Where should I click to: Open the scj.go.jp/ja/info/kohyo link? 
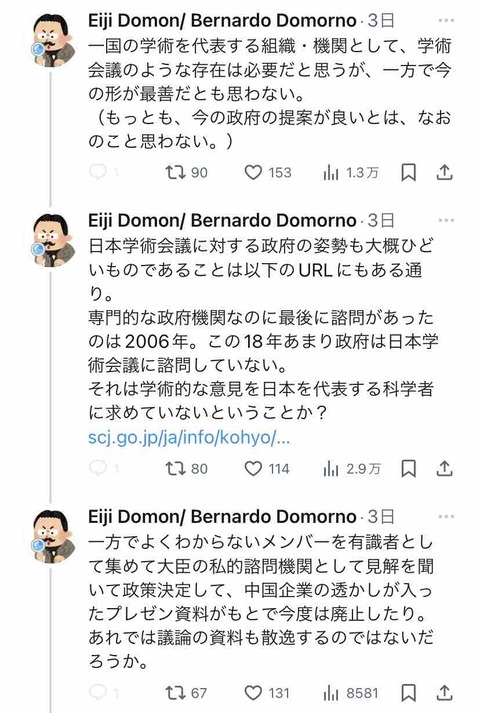coord(189,437)
